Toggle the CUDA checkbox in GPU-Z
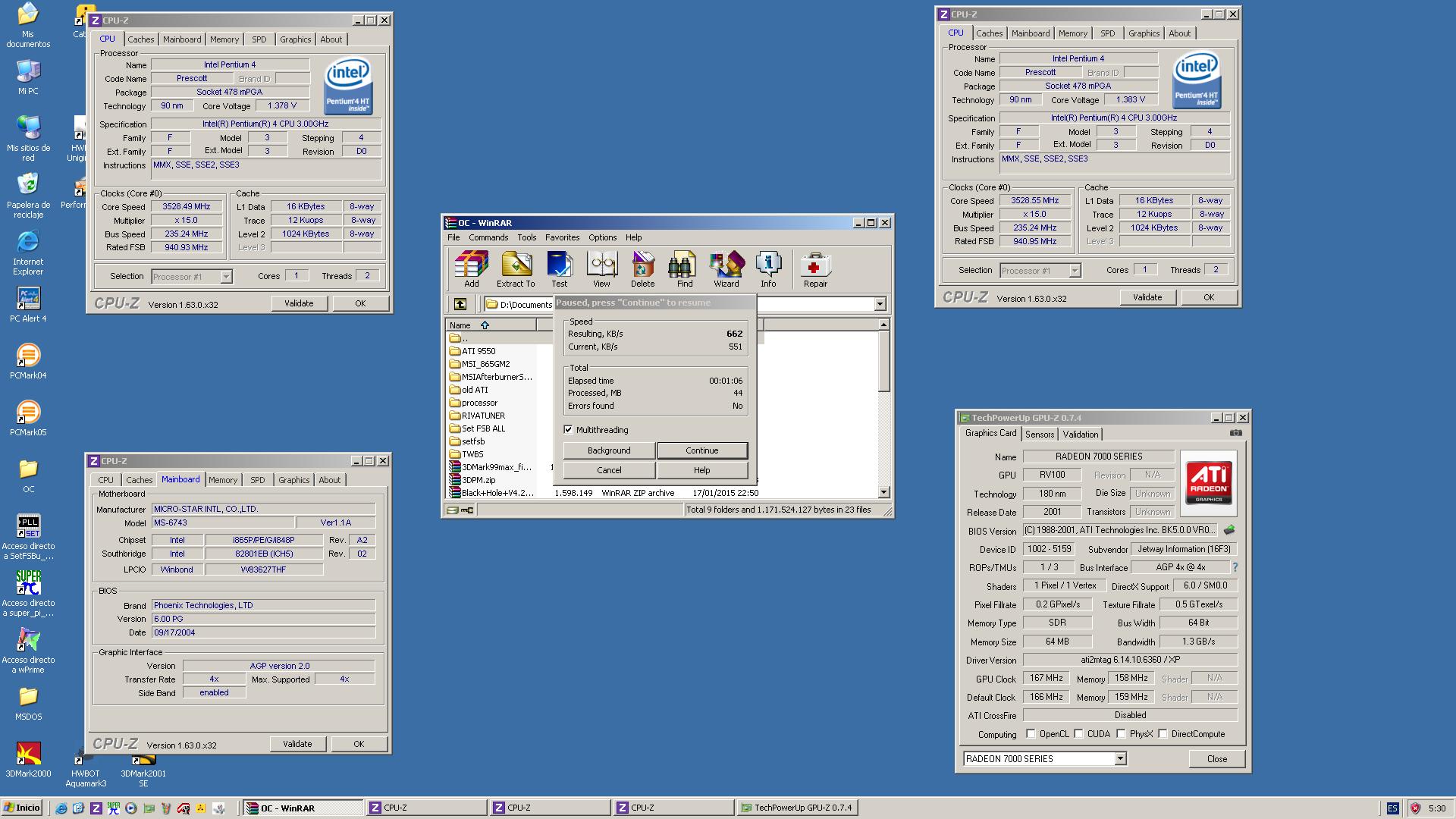This screenshot has width=1456, height=819. [1078, 733]
